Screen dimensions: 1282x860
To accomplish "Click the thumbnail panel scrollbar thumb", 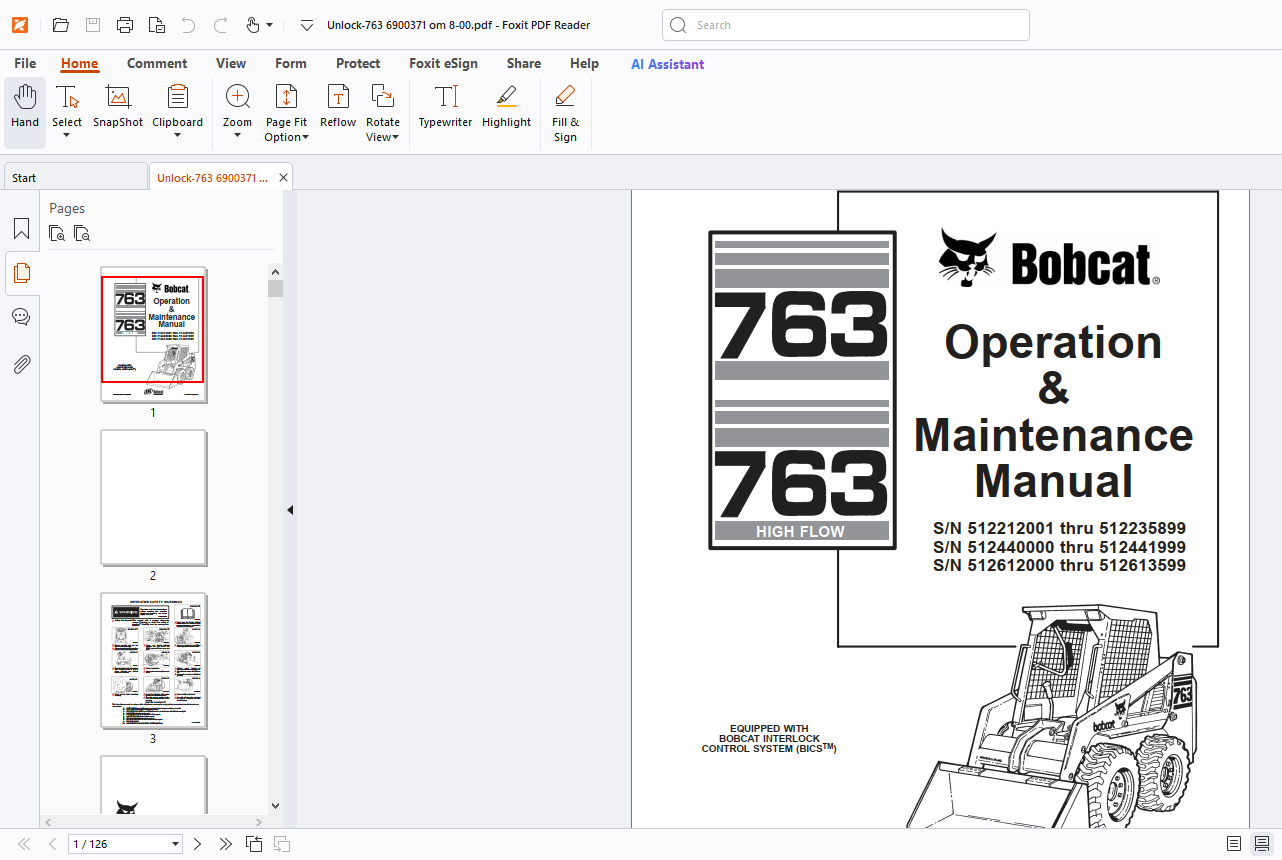I will click(x=275, y=288).
